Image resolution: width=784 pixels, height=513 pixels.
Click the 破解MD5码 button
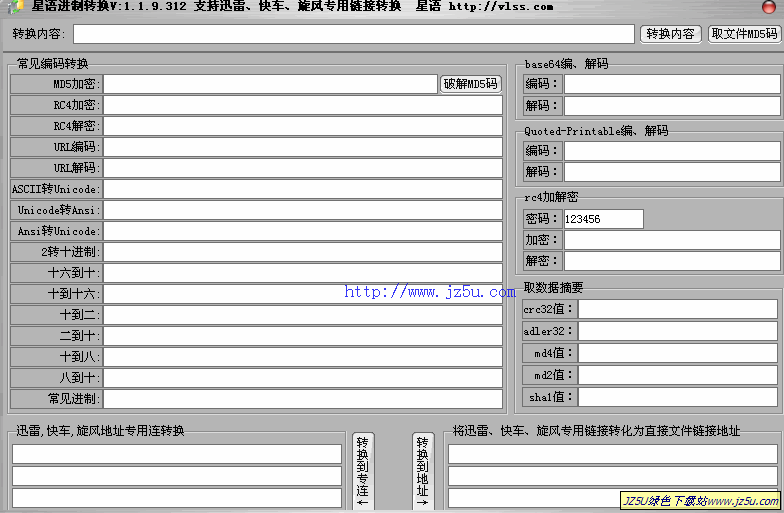click(x=470, y=84)
